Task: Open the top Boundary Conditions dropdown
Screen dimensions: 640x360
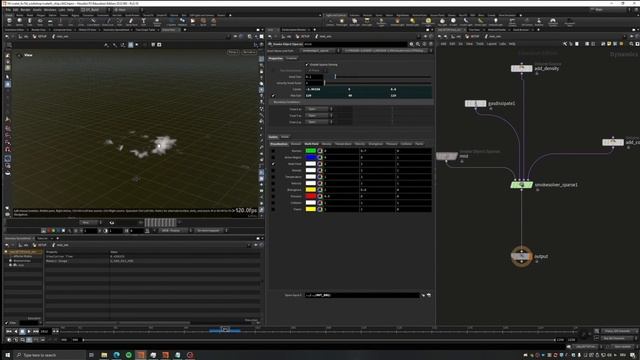Action: (x=319, y=109)
